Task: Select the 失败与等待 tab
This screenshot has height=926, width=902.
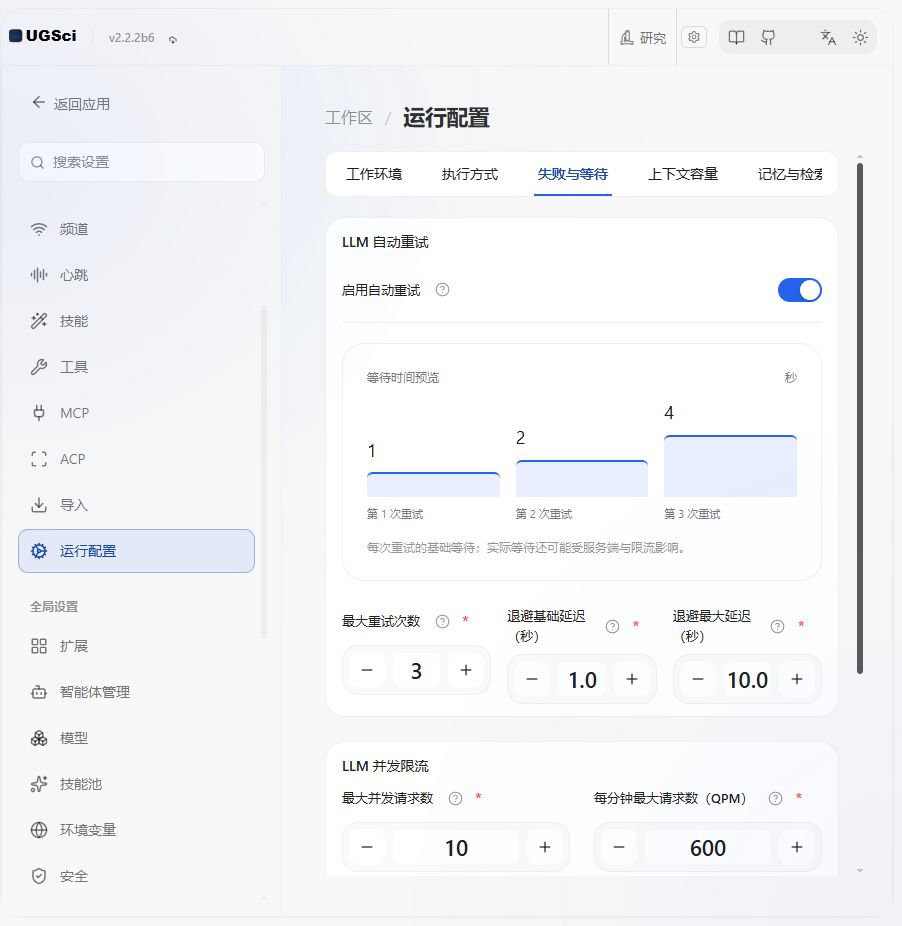Action: pos(572,174)
